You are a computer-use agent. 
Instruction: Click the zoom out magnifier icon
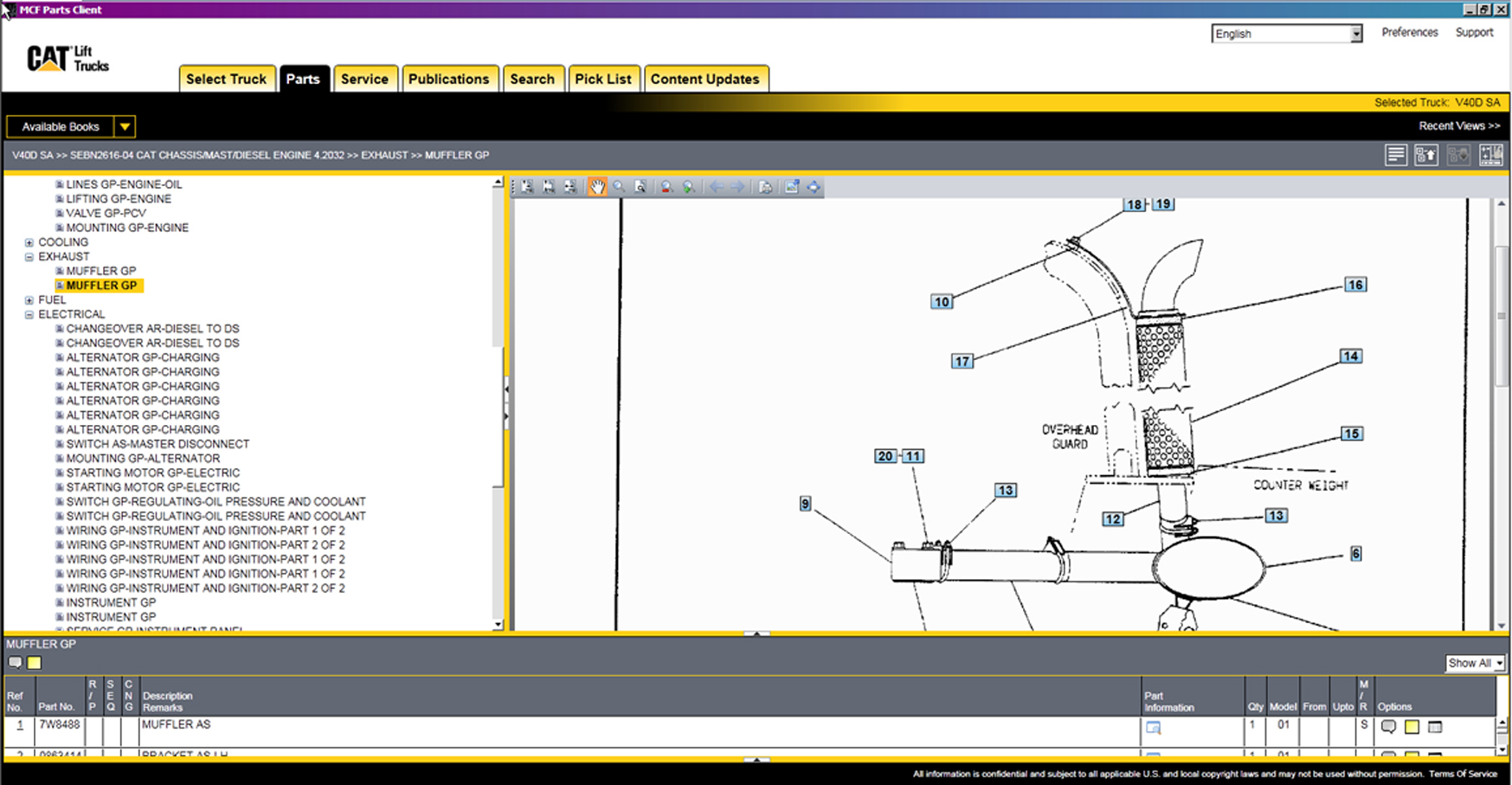(x=666, y=187)
